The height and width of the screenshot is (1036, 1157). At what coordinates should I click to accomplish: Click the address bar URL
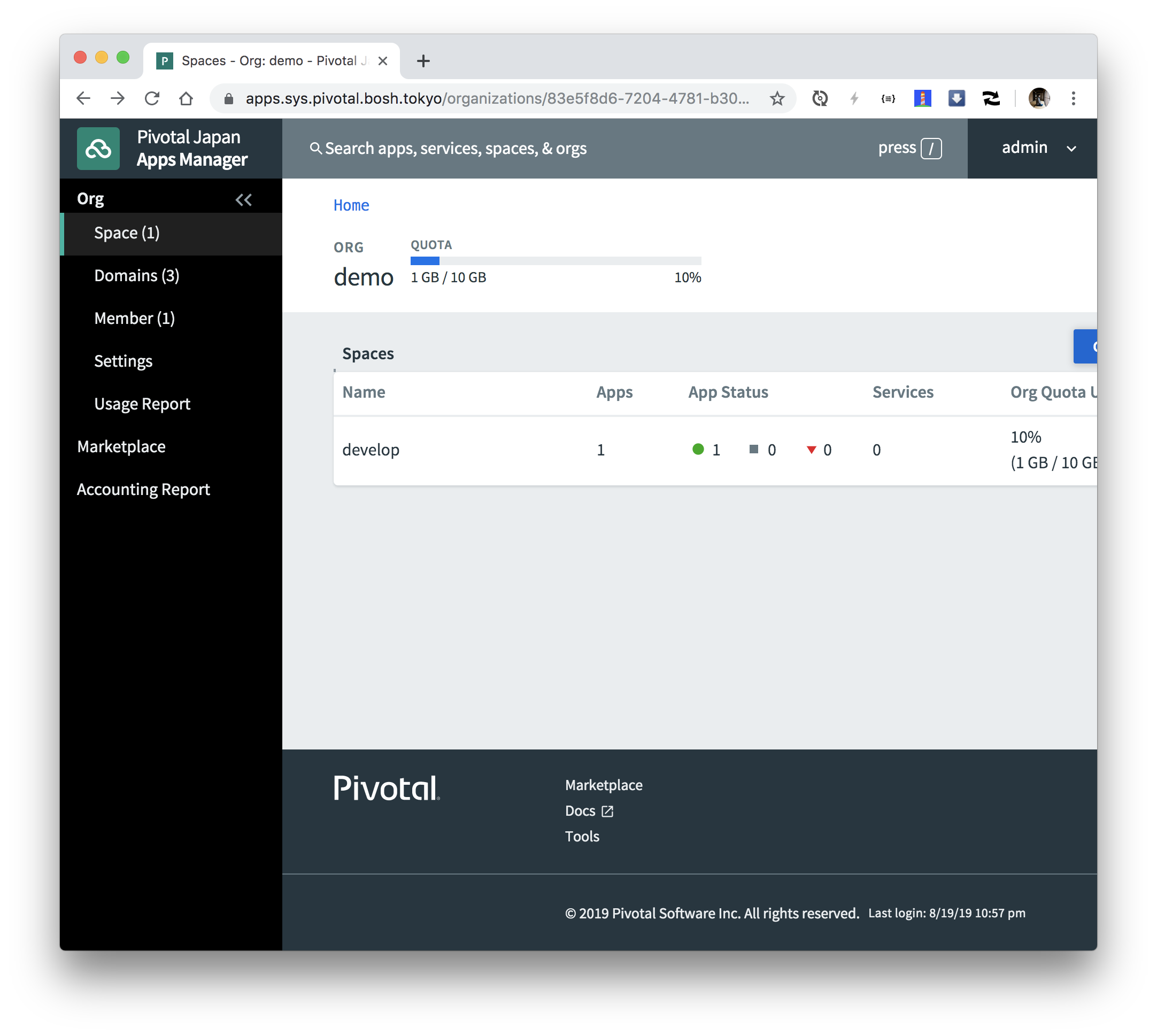[497, 98]
